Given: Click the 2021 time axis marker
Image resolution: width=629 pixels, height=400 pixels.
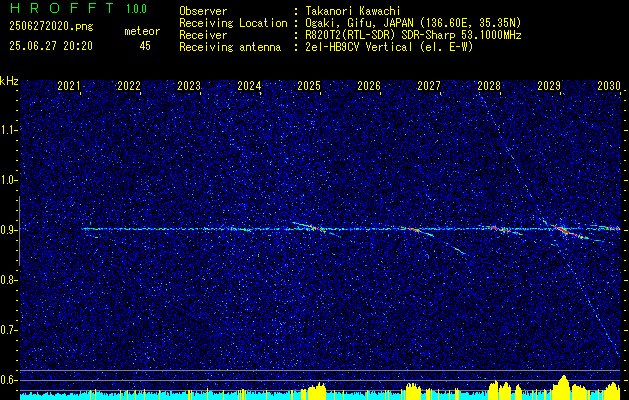Looking at the screenshot, I should 69,86.
